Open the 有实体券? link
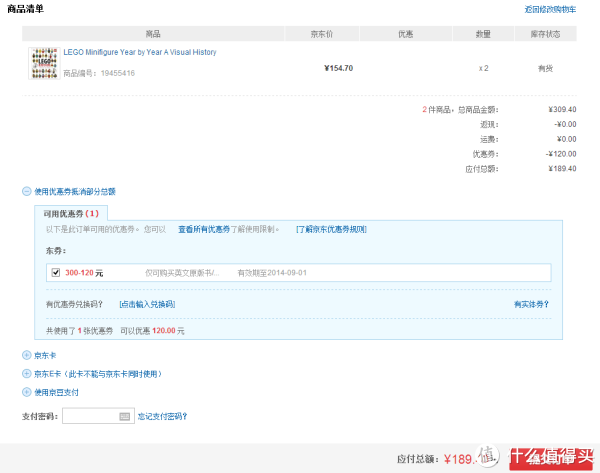600x473 pixels. pyautogui.click(x=531, y=304)
